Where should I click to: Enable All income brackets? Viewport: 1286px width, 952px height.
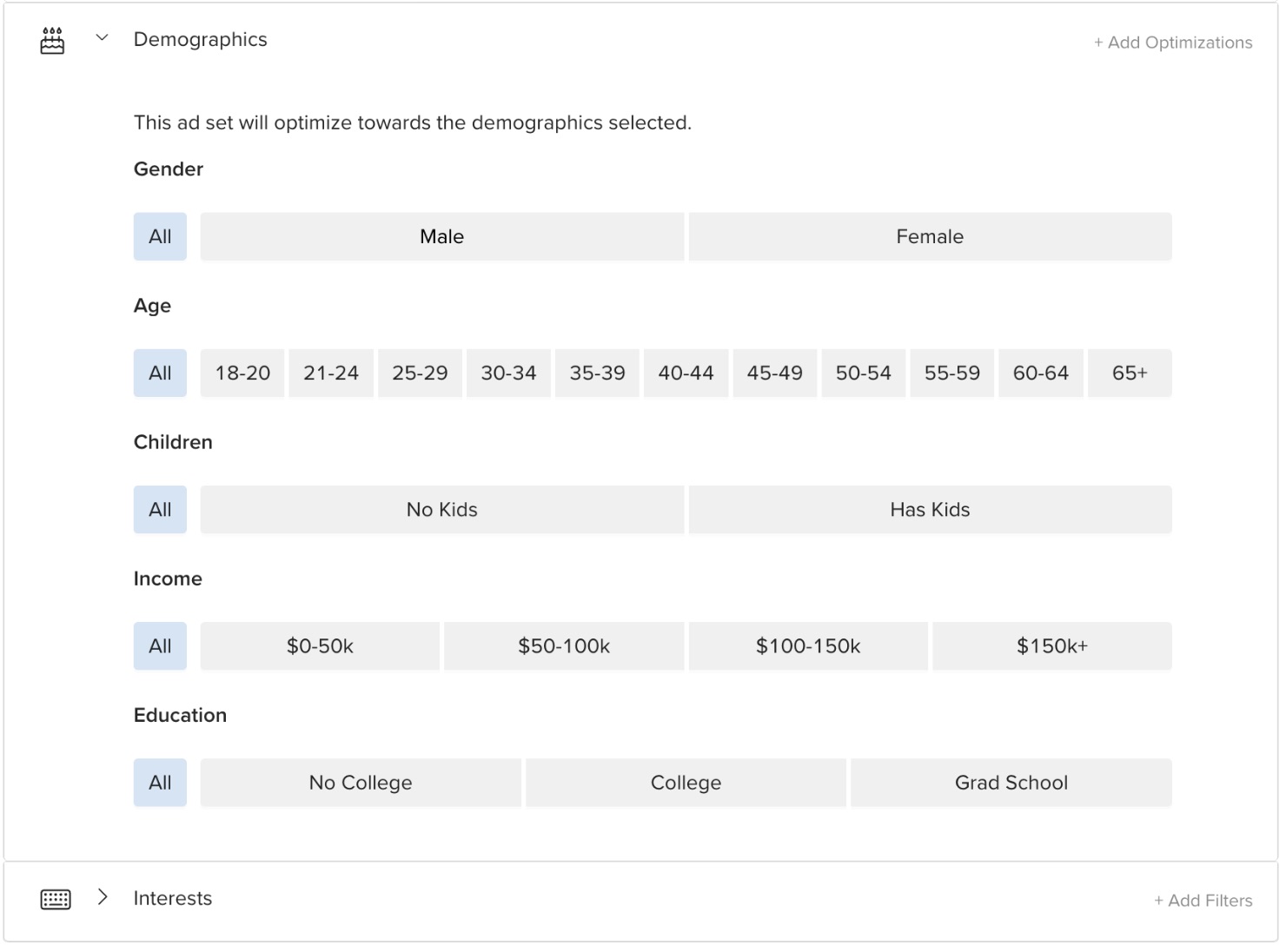(x=159, y=645)
